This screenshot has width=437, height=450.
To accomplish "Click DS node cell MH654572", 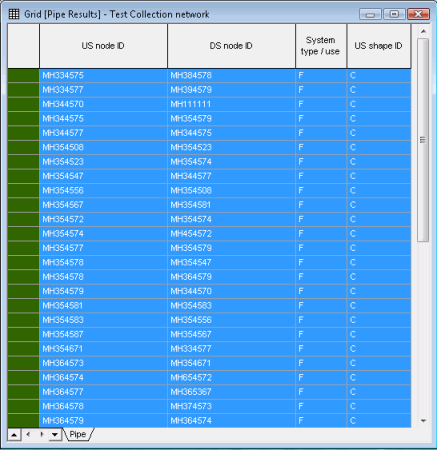I will tap(231, 378).
